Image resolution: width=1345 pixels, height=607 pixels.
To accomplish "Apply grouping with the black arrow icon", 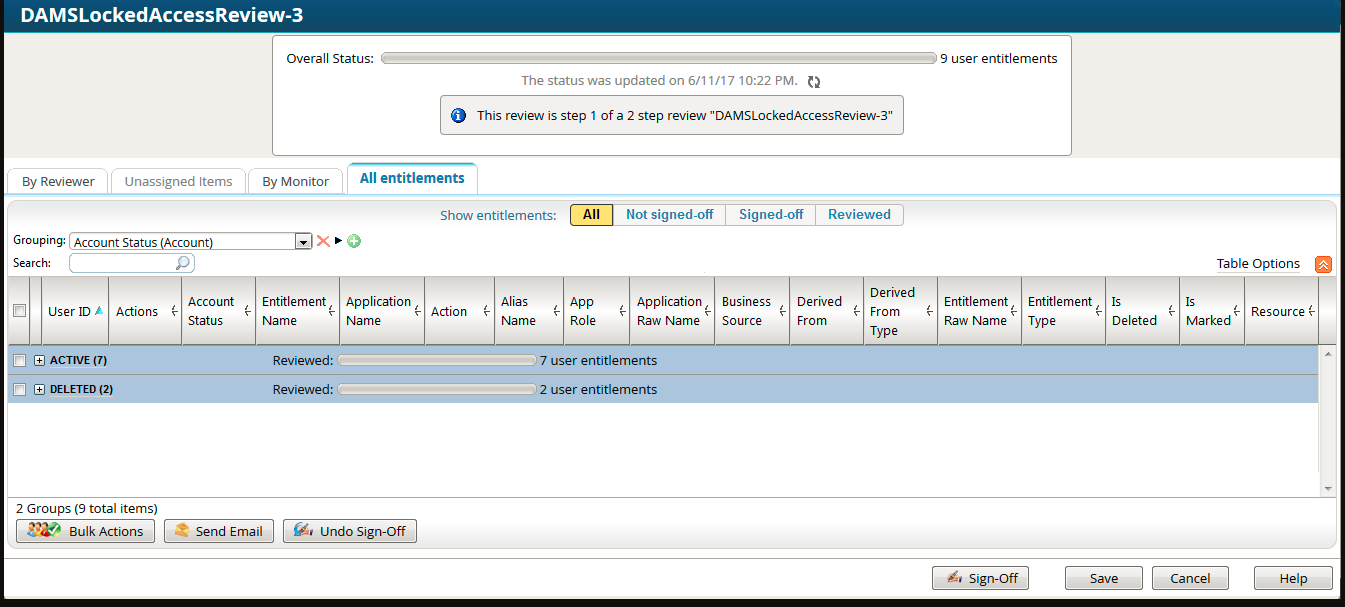I will click(x=336, y=241).
